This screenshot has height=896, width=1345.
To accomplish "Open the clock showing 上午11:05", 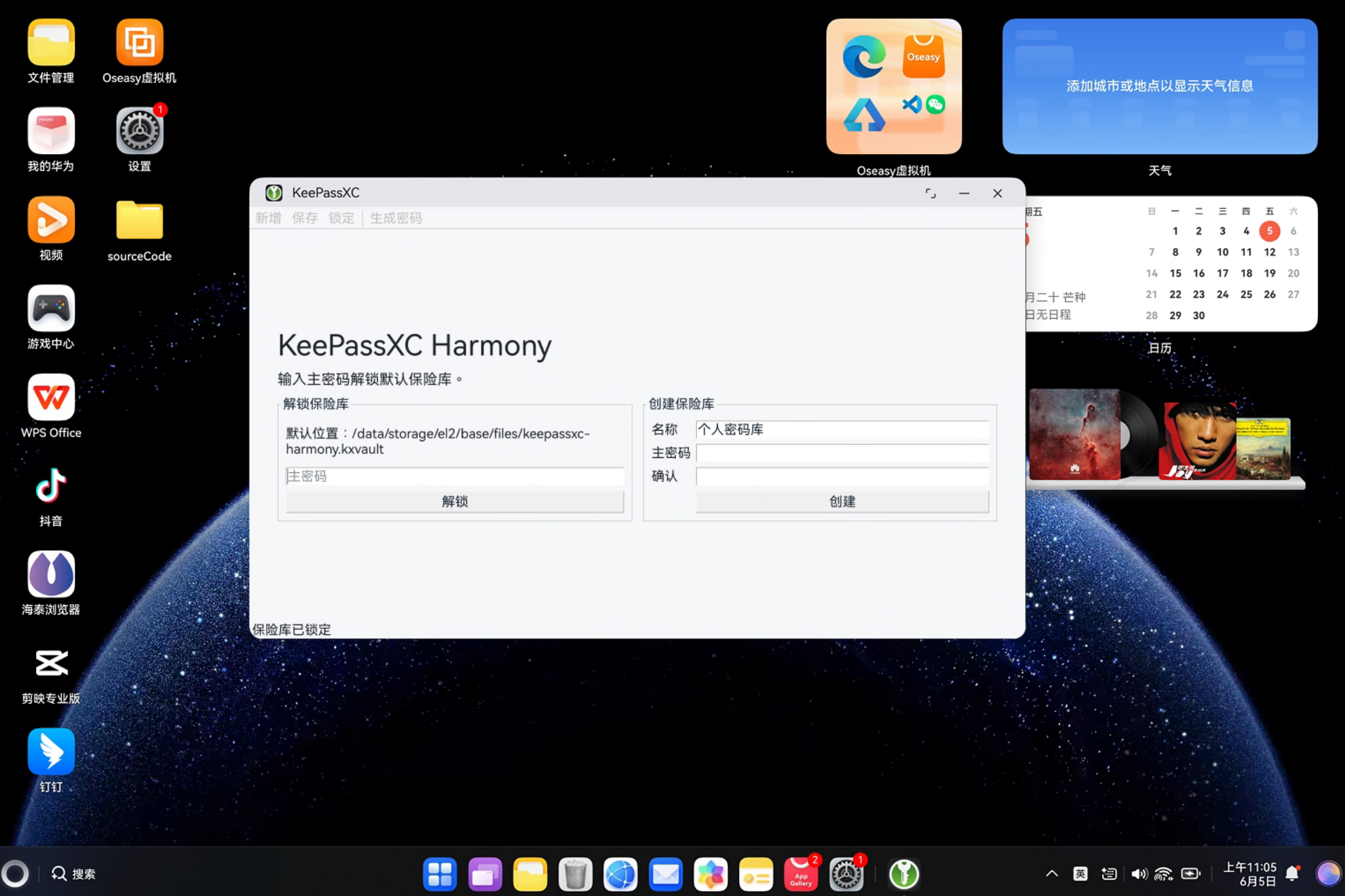I will click(1250, 874).
